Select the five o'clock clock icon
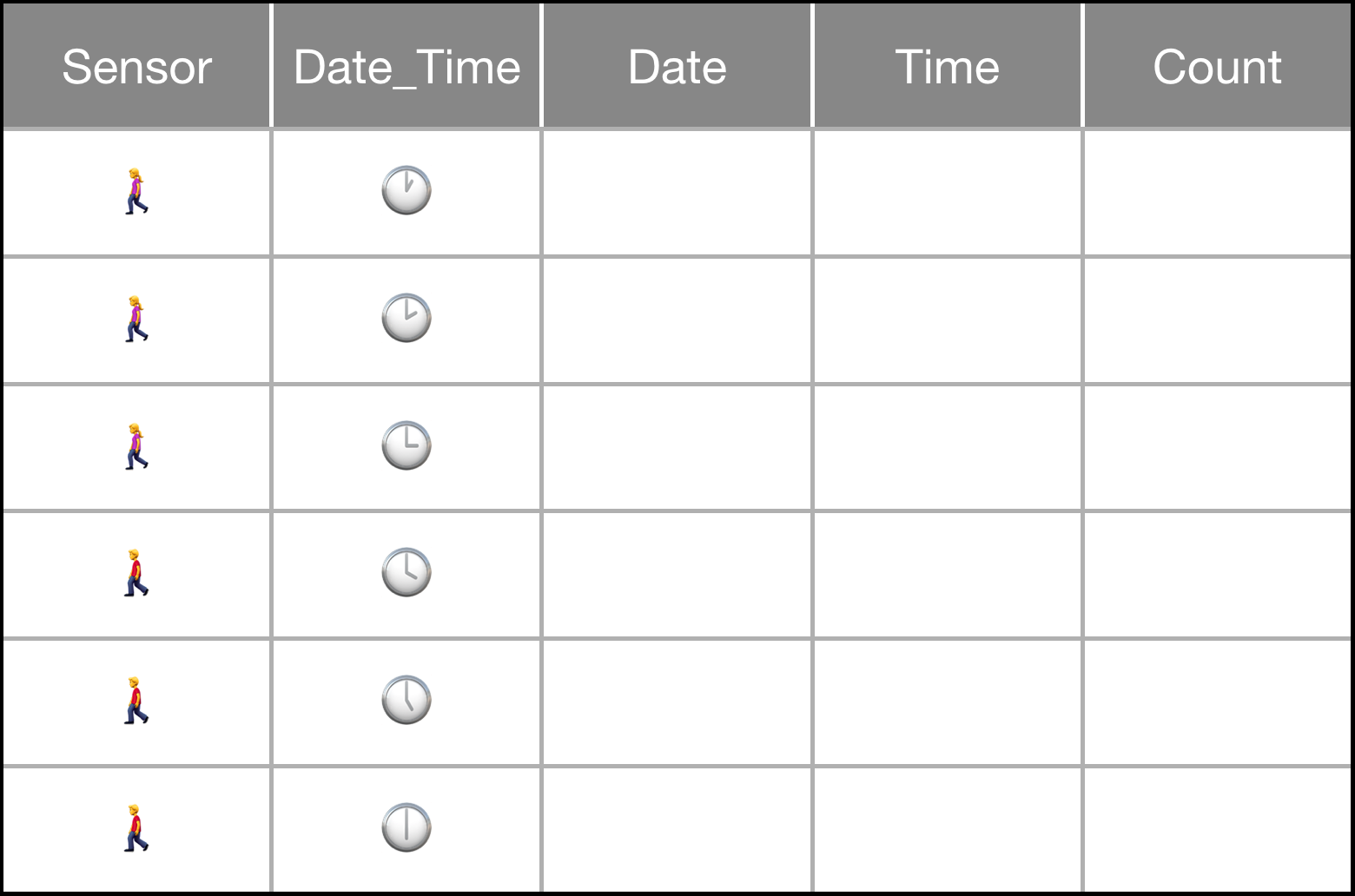This screenshot has width=1355, height=896. click(x=406, y=701)
